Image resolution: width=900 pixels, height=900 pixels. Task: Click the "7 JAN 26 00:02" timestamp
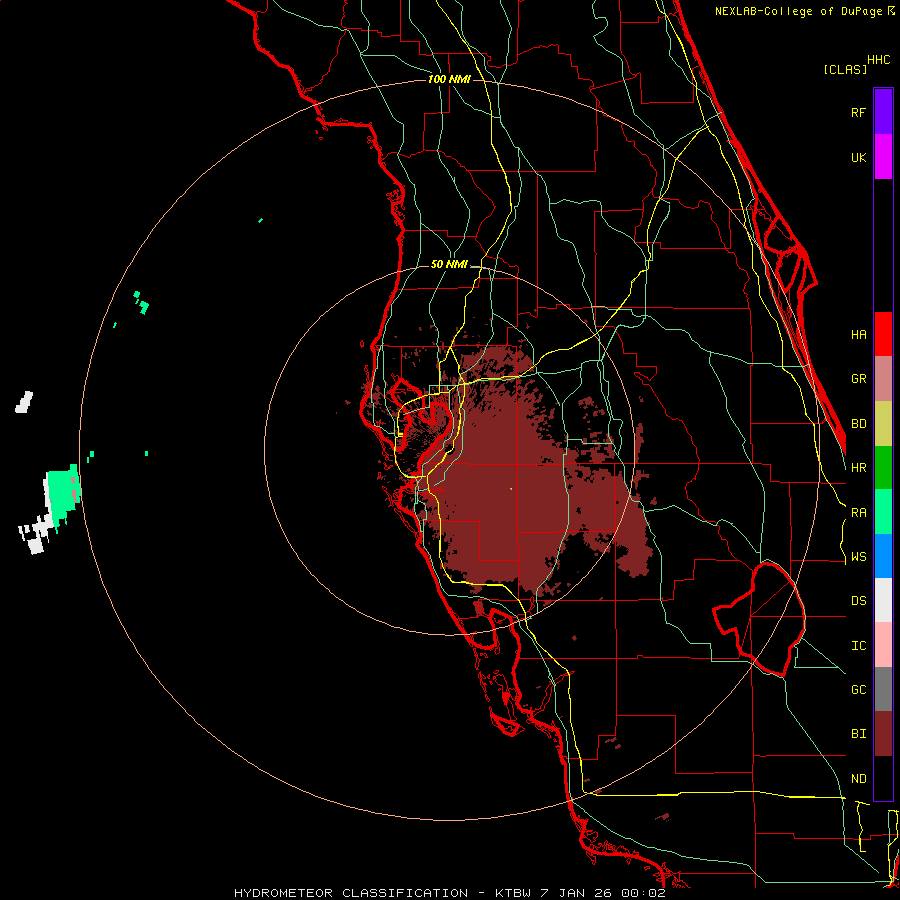point(603,893)
